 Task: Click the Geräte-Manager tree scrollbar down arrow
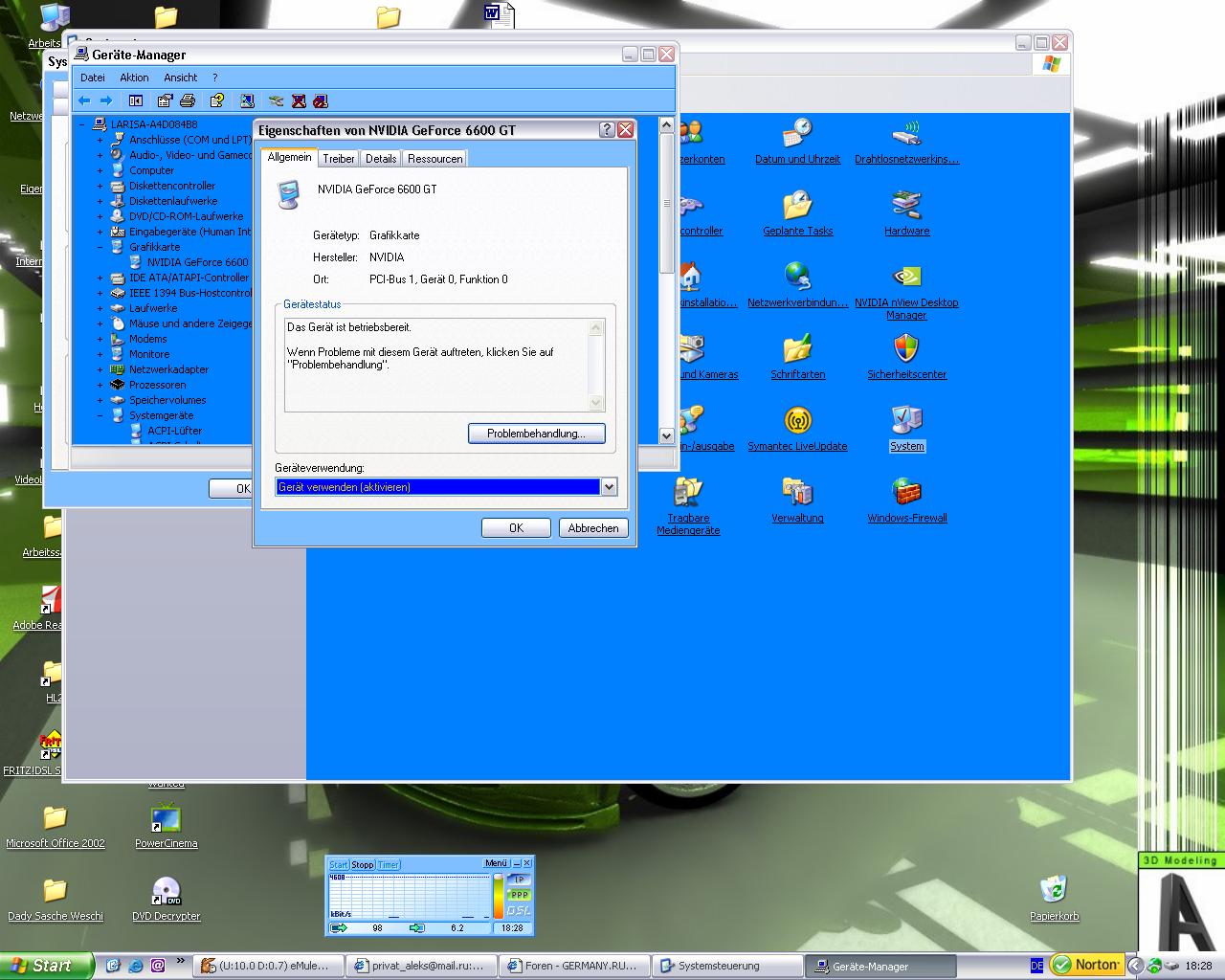click(x=667, y=435)
